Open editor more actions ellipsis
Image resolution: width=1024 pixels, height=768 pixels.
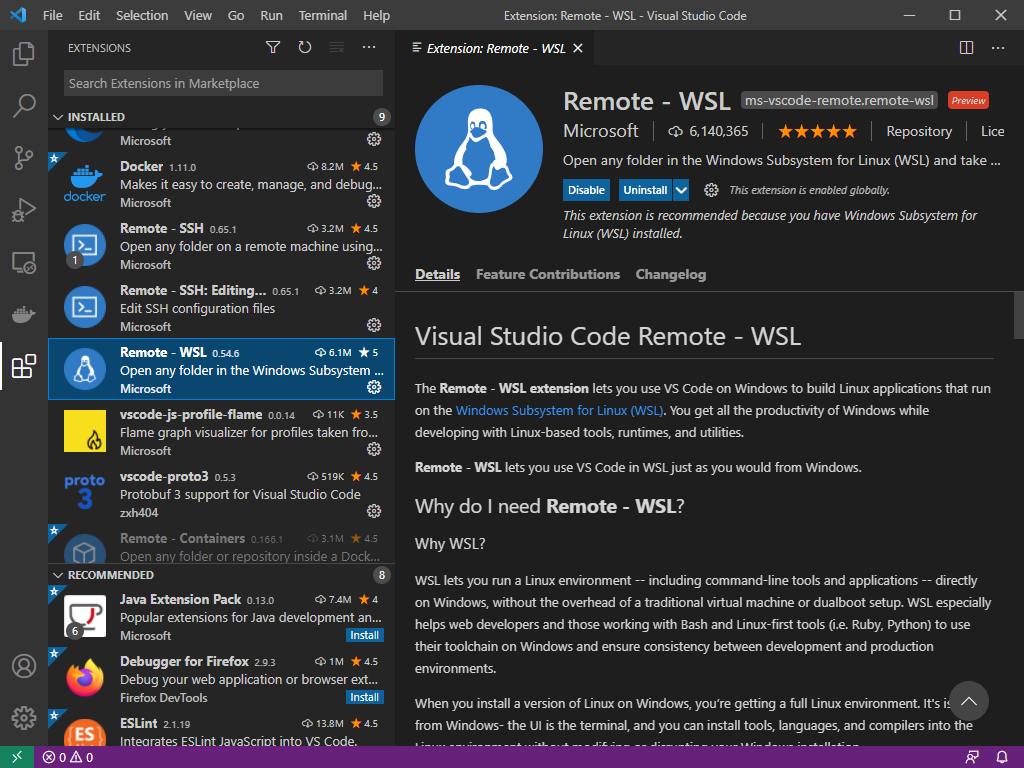tap(998, 48)
